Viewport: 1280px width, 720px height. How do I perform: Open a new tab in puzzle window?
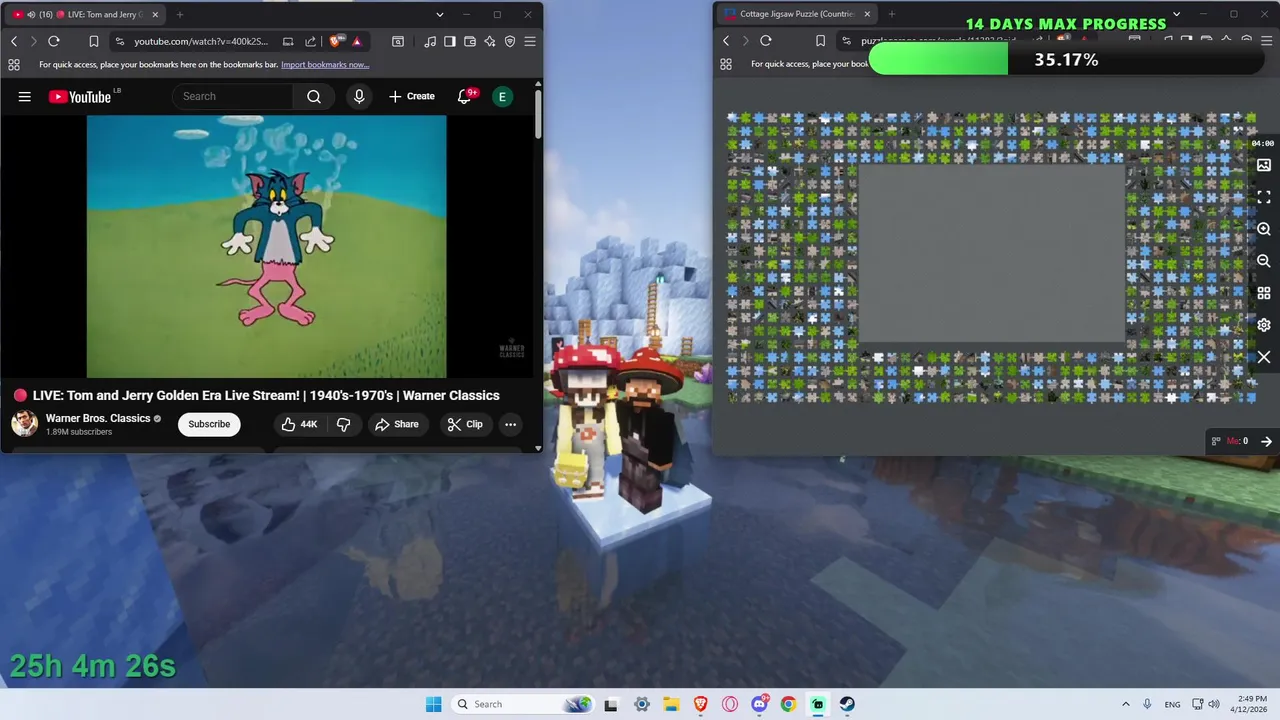(892, 14)
